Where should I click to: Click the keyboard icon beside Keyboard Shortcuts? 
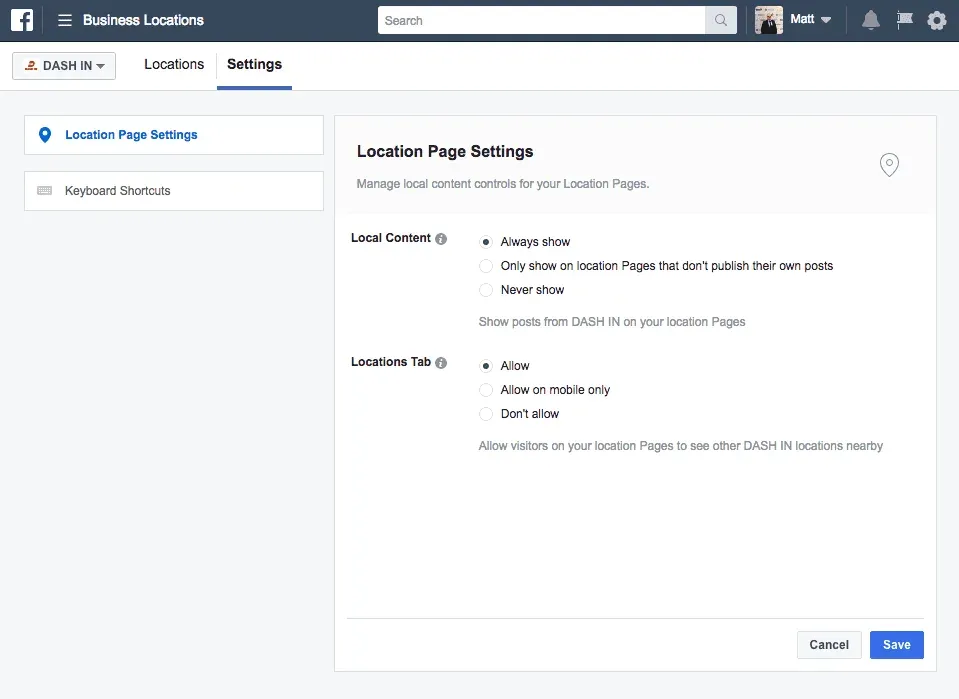pos(44,190)
